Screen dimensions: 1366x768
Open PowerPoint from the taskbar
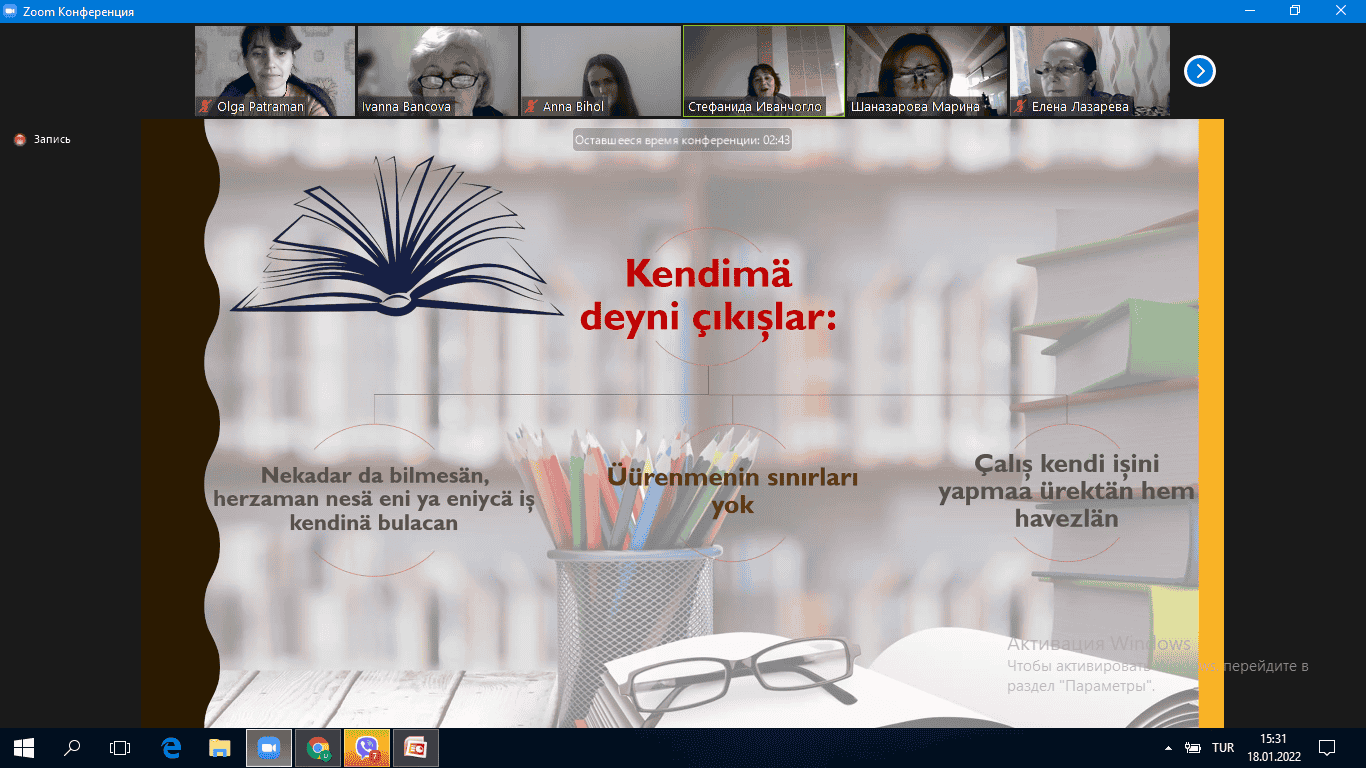pos(415,747)
